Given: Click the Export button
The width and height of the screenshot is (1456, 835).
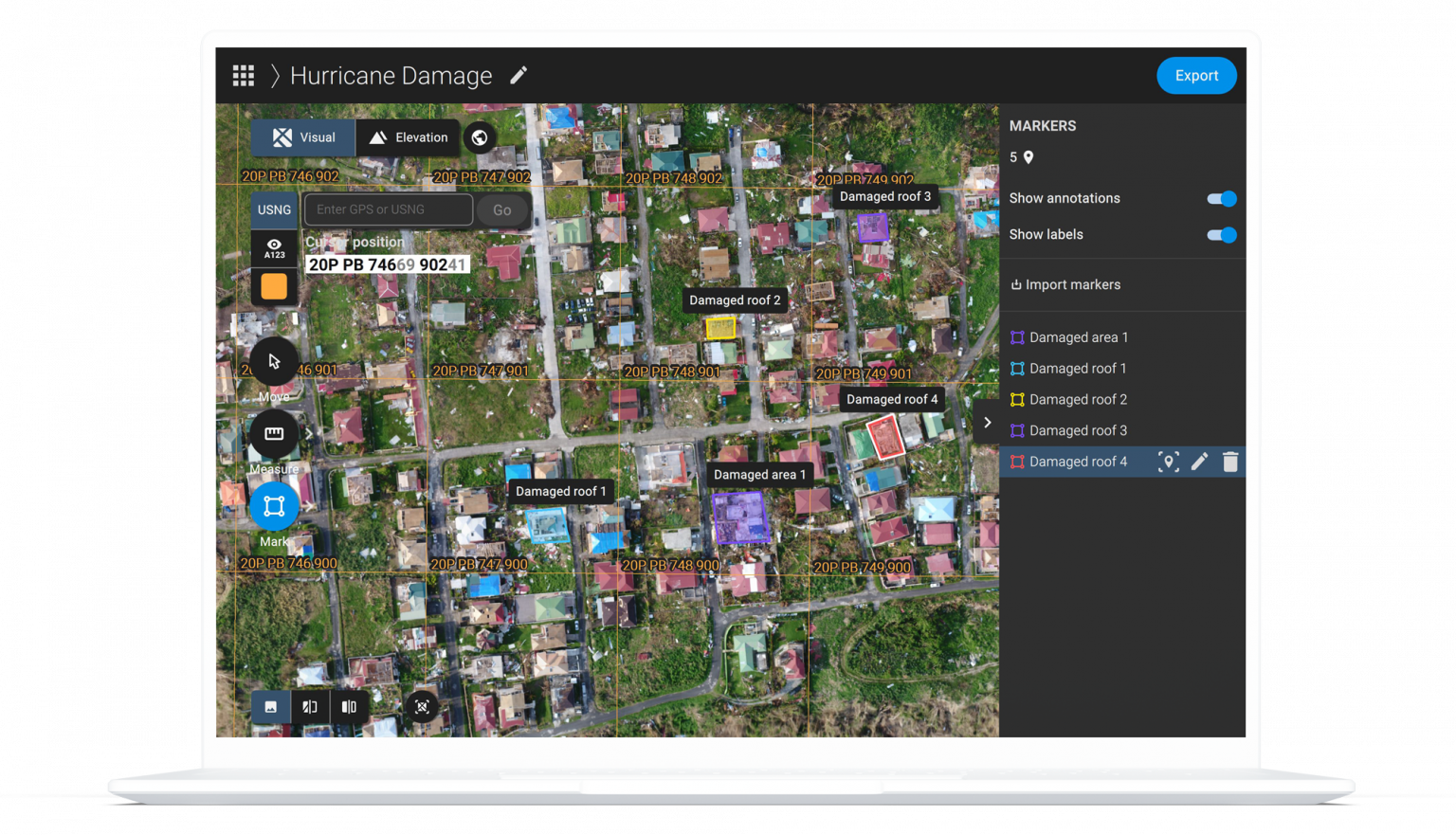Looking at the screenshot, I should tap(1196, 75).
